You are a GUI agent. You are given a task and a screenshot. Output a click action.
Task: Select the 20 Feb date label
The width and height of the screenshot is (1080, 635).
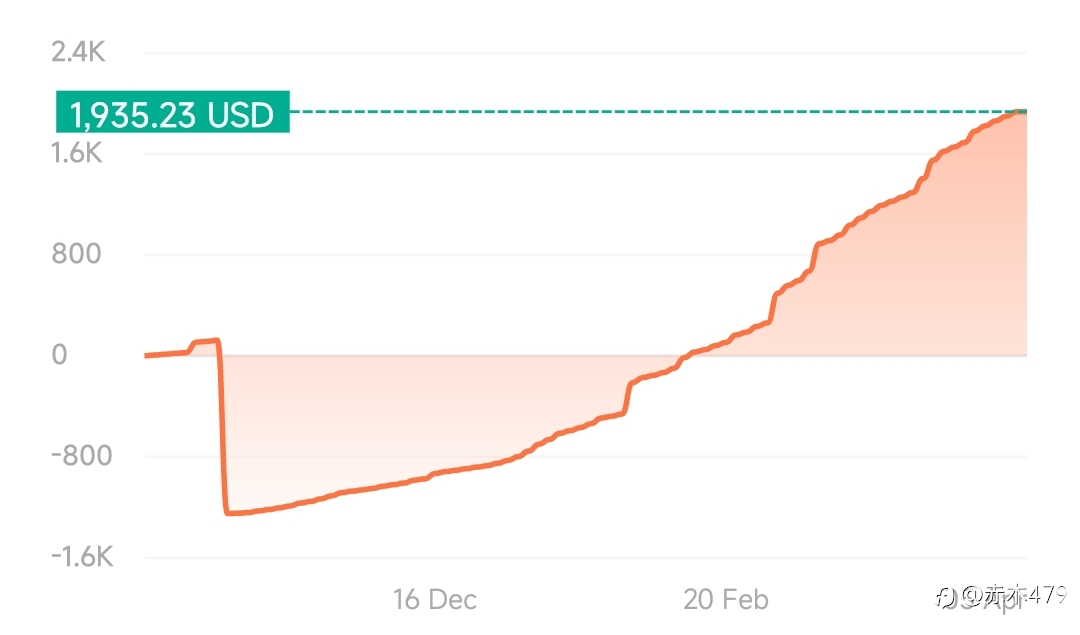point(726,599)
